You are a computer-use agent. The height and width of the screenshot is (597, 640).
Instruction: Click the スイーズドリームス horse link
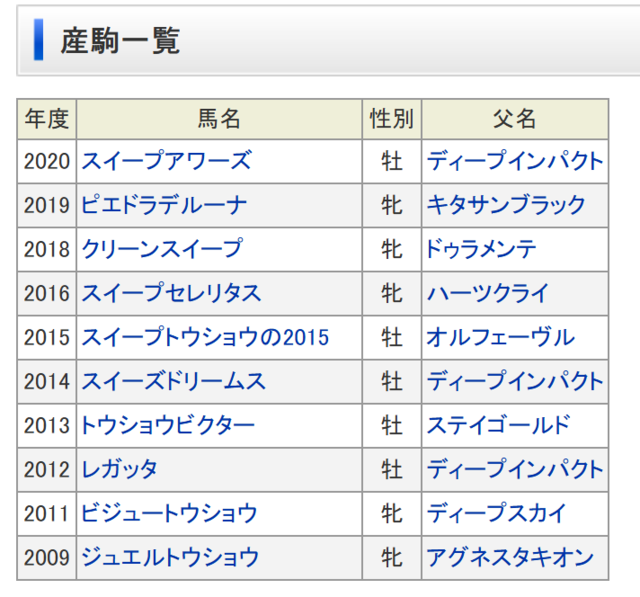click(174, 381)
